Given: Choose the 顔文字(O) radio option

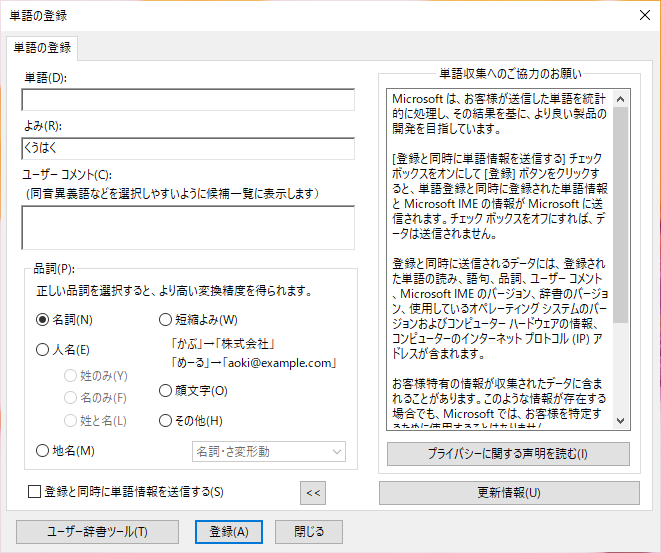Looking at the screenshot, I should [x=166, y=391].
